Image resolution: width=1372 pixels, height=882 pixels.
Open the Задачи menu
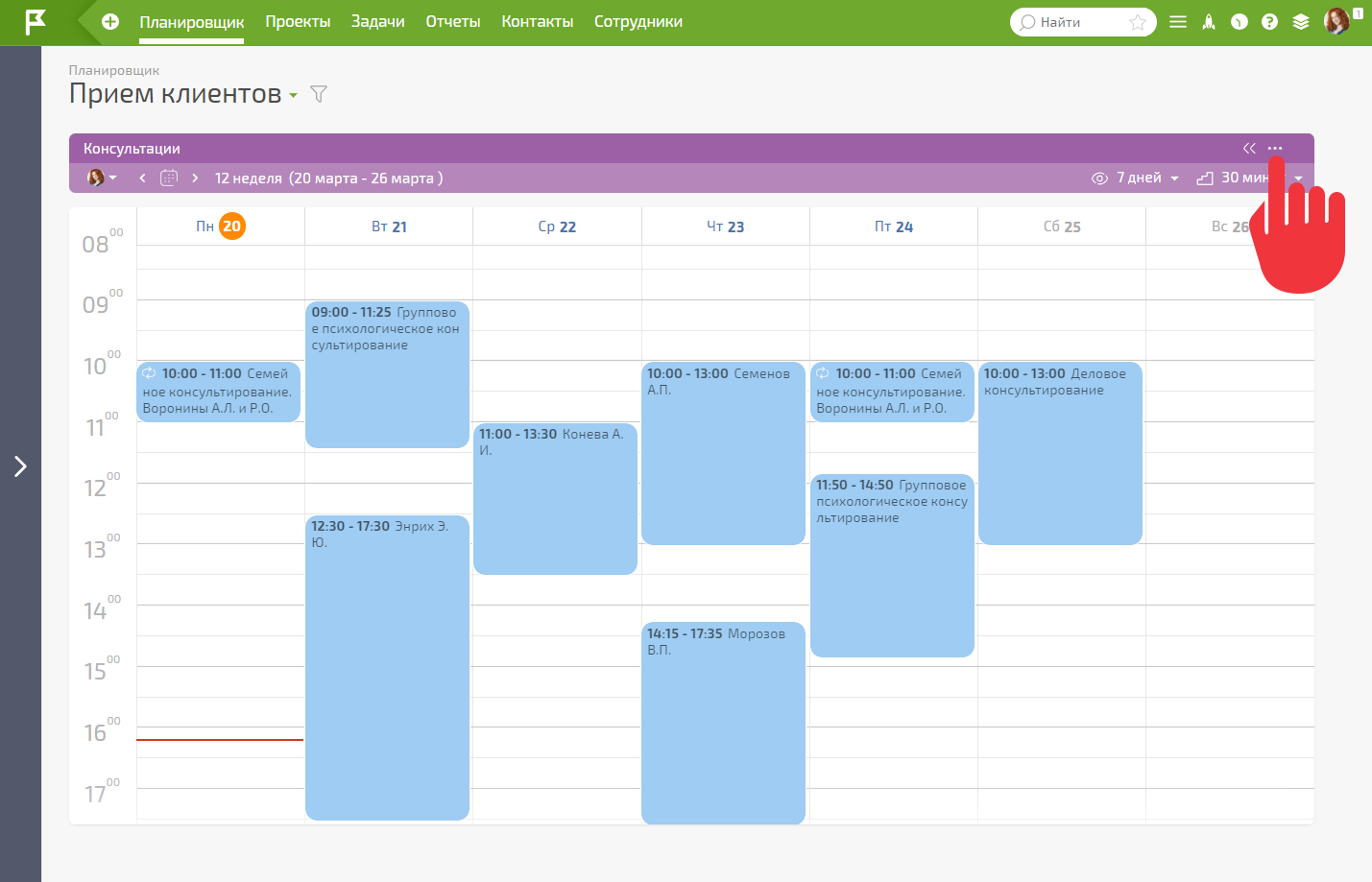pos(377,21)
